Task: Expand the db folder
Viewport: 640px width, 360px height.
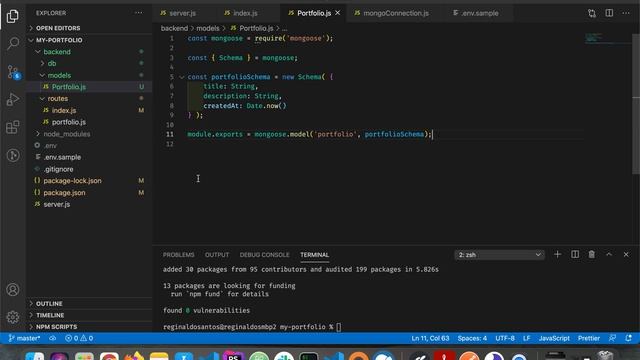Action: pos(52,63)
